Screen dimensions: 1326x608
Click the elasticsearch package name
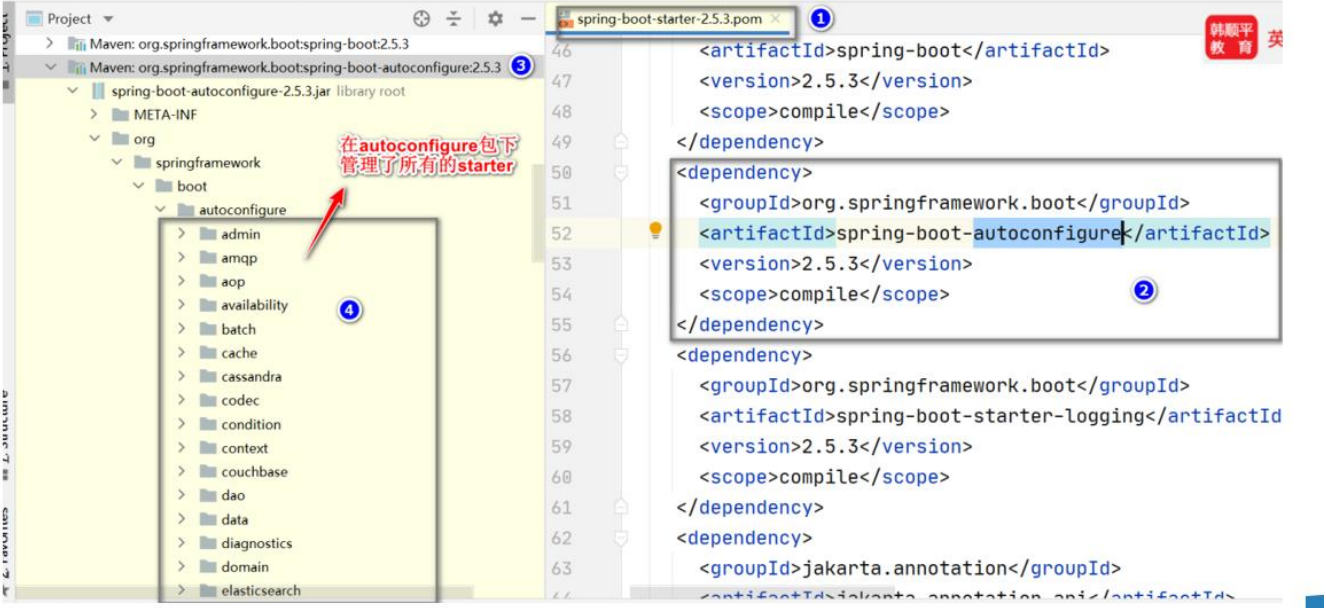coord(261,590)
